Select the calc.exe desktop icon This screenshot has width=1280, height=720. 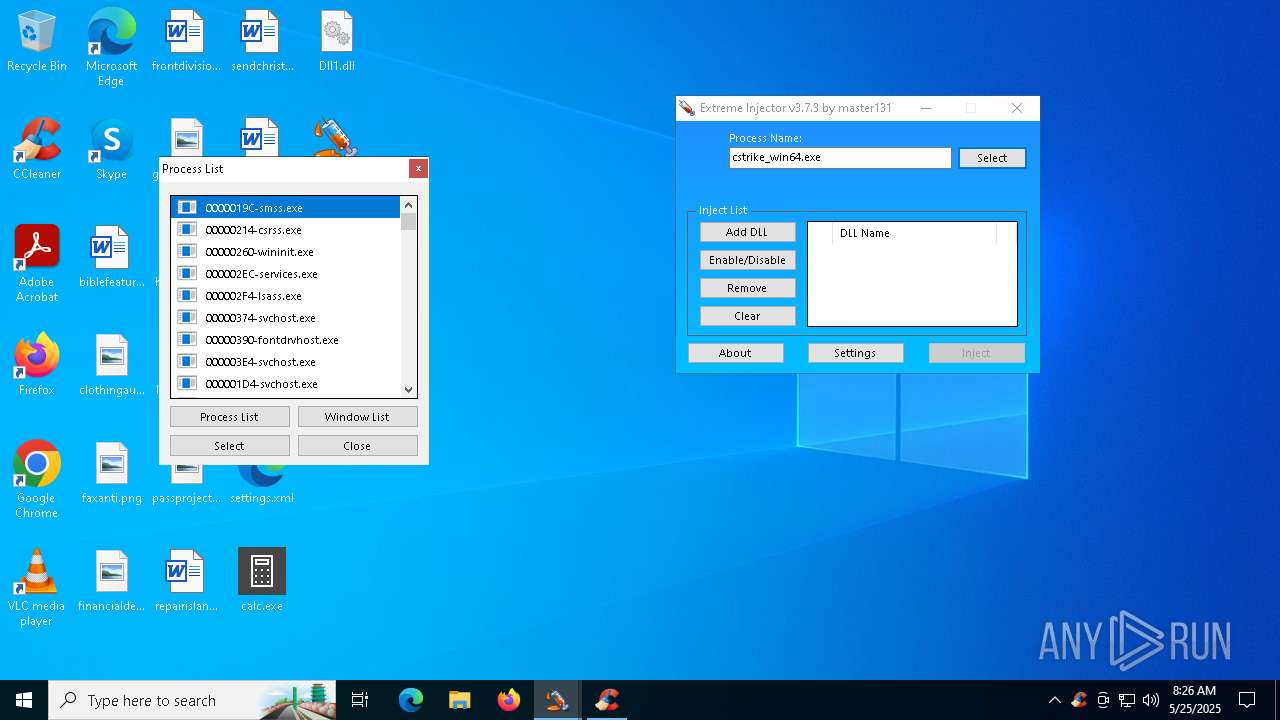point(262,581)
